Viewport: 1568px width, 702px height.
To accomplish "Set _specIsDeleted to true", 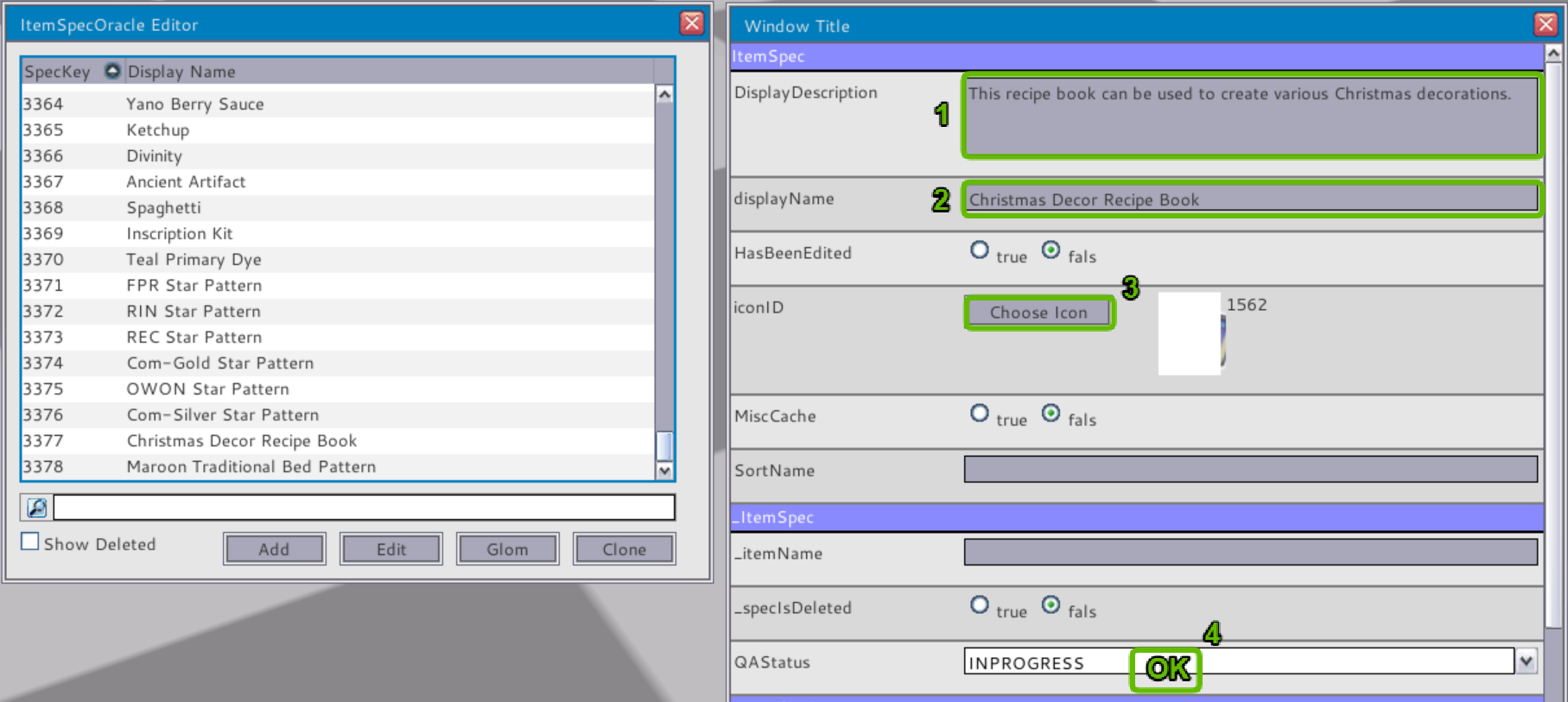I will [979, 605].
